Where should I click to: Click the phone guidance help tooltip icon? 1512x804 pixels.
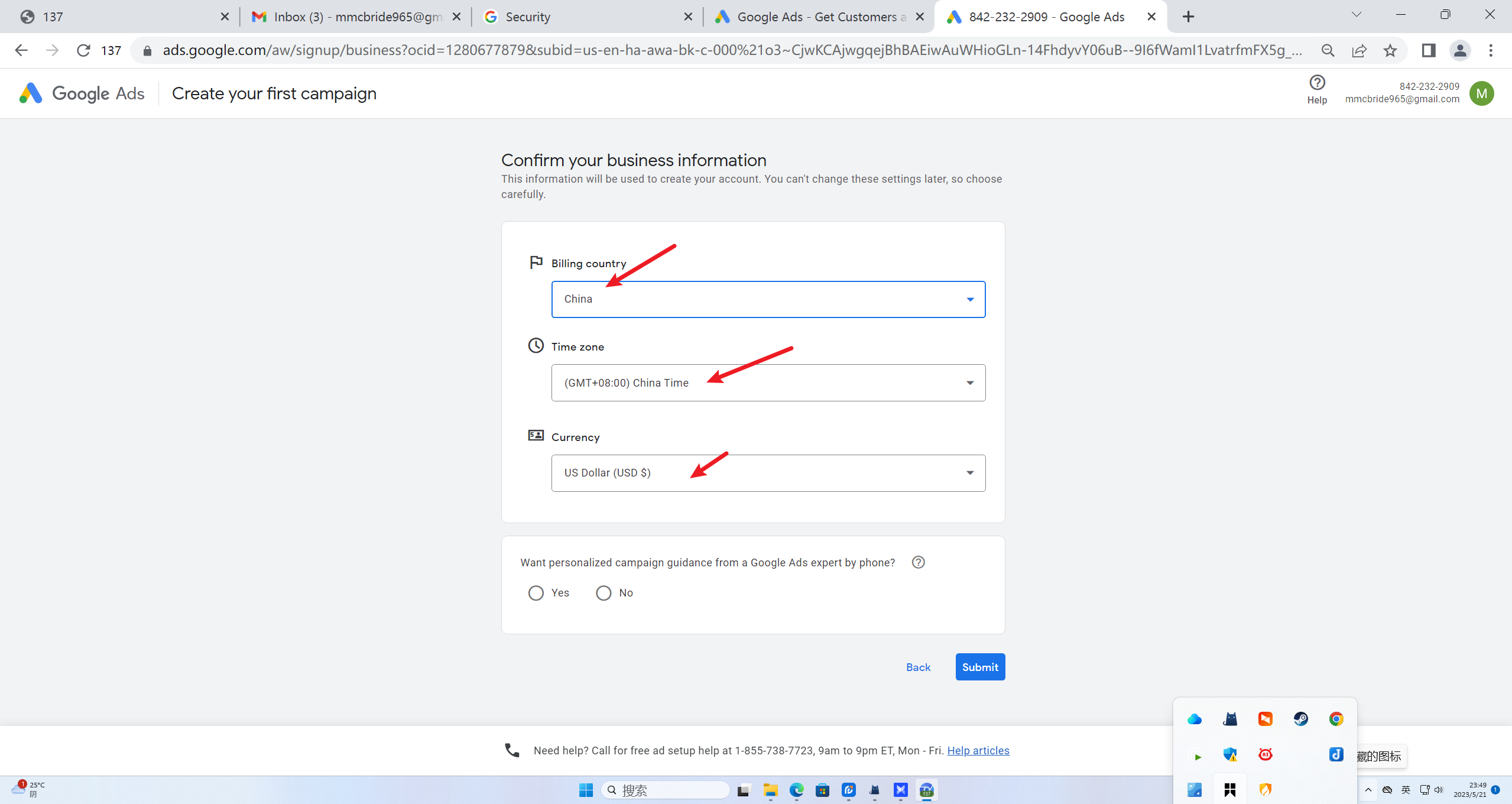(x=918, y=562)
